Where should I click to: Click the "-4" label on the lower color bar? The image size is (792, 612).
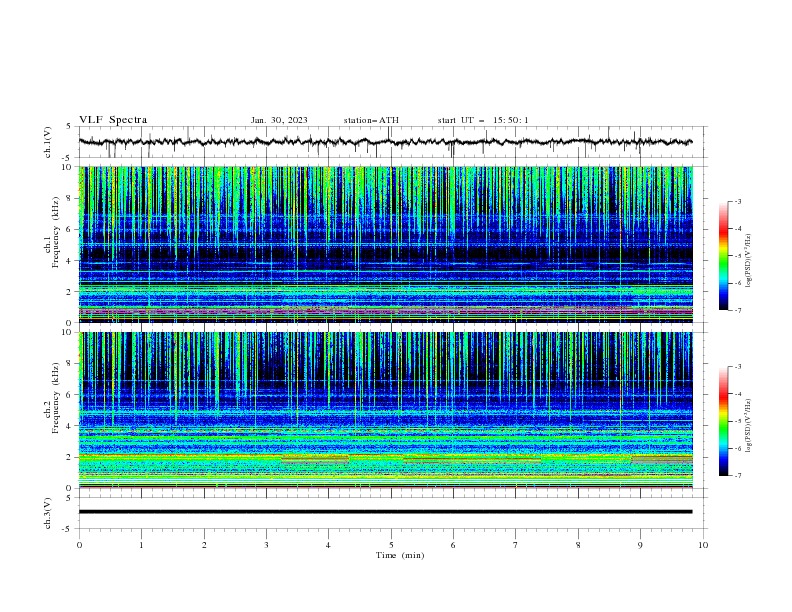(x=737, y=394)
